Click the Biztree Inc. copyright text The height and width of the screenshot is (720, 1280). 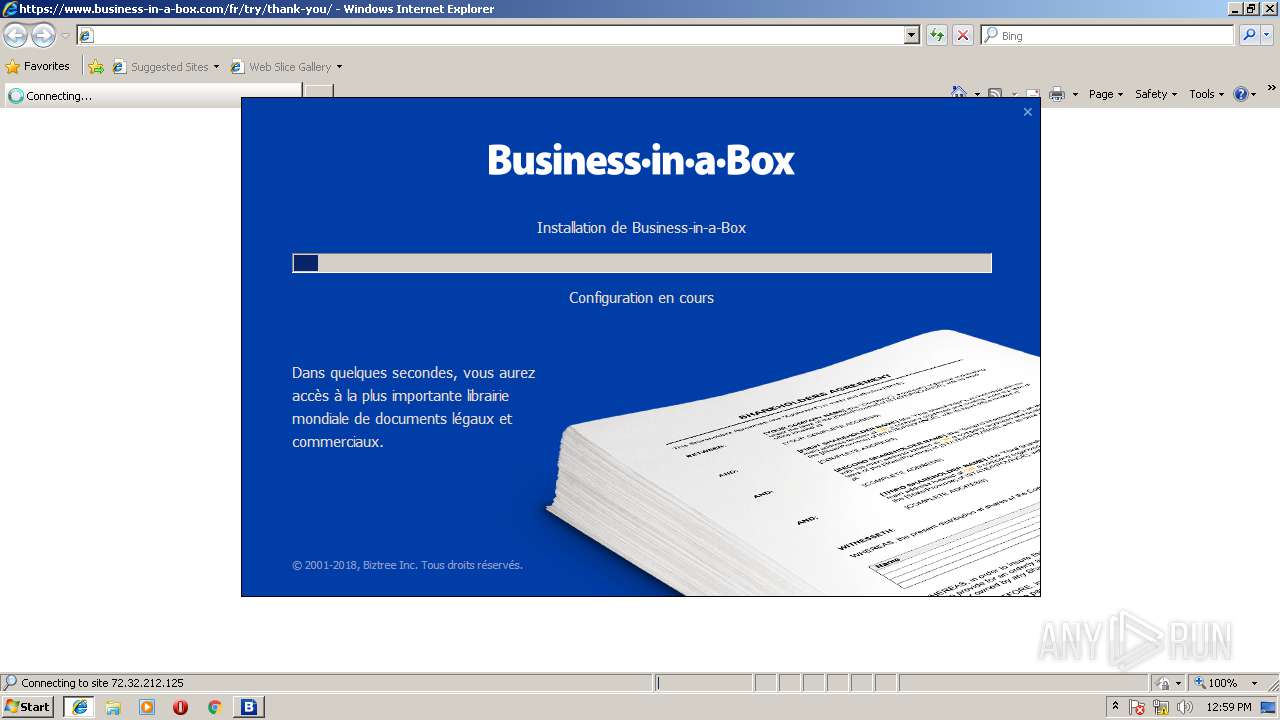(x=407, y=565)
